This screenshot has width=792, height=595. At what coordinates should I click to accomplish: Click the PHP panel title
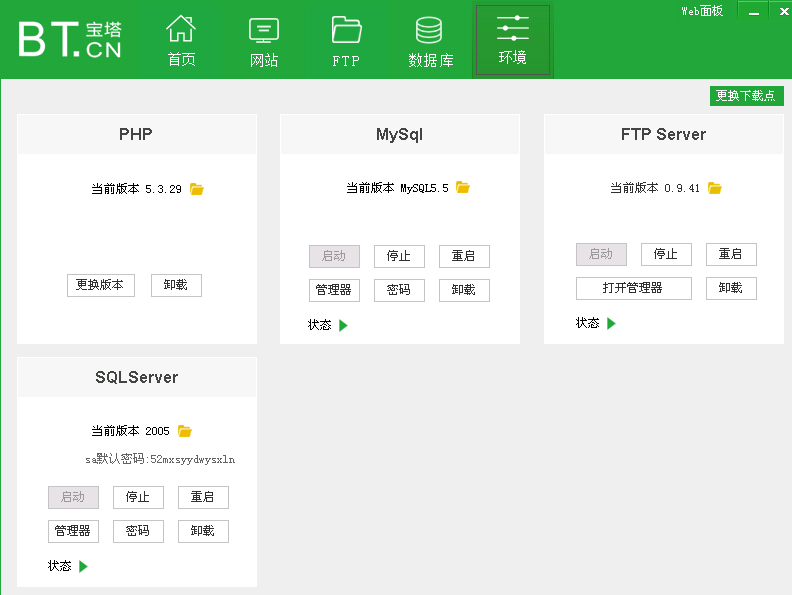(x=135, y=134)
